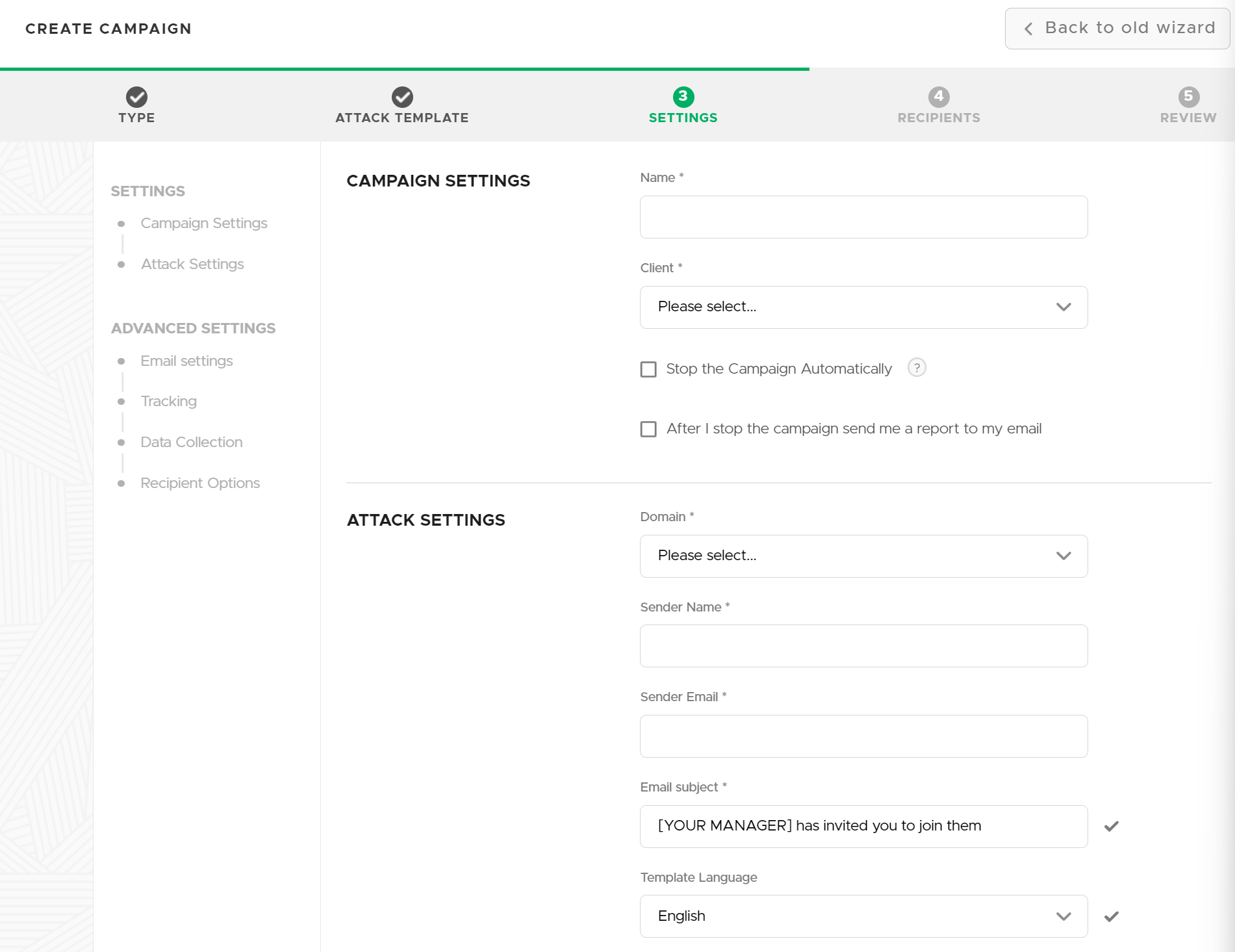Click the step 5 Review circle icon
1235x952 pixels.
1188,97
